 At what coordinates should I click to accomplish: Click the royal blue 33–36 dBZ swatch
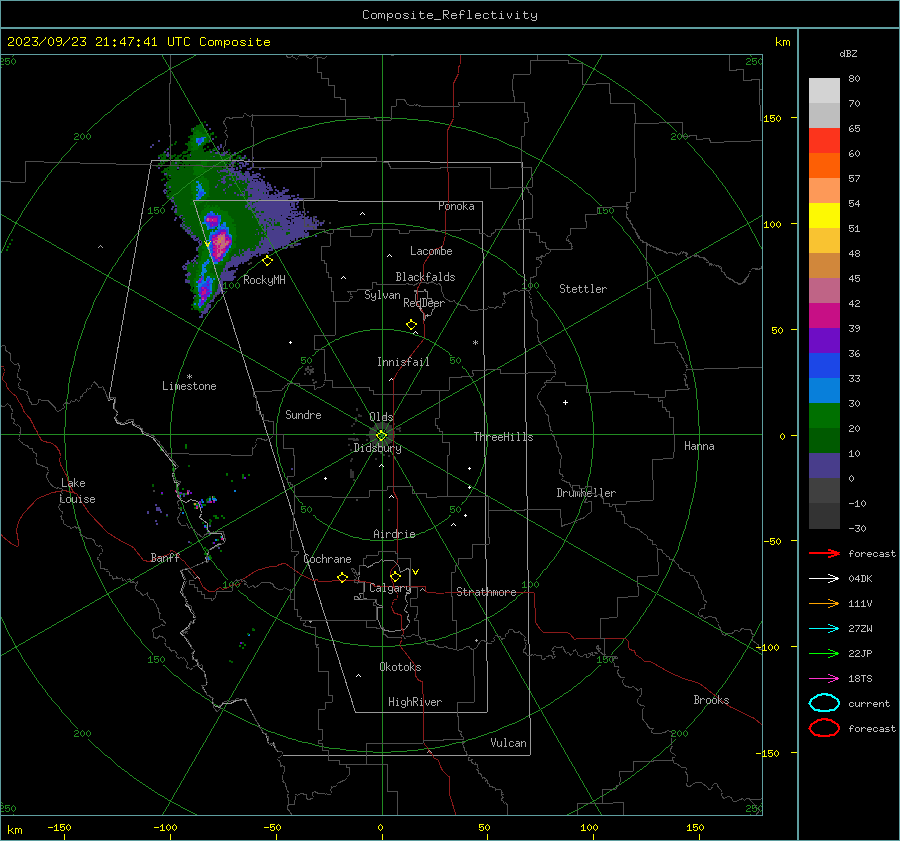tap(824, 366)
